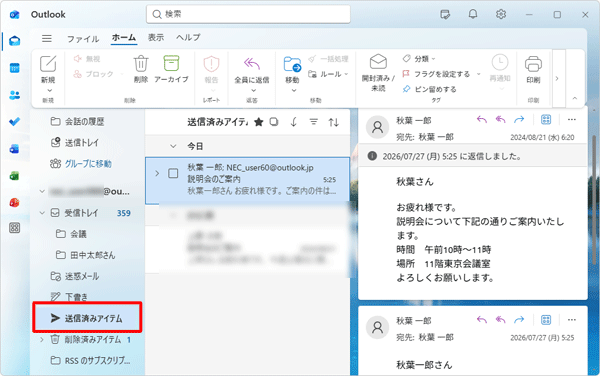Reply all in second message dated 2026/07/27

501,320
